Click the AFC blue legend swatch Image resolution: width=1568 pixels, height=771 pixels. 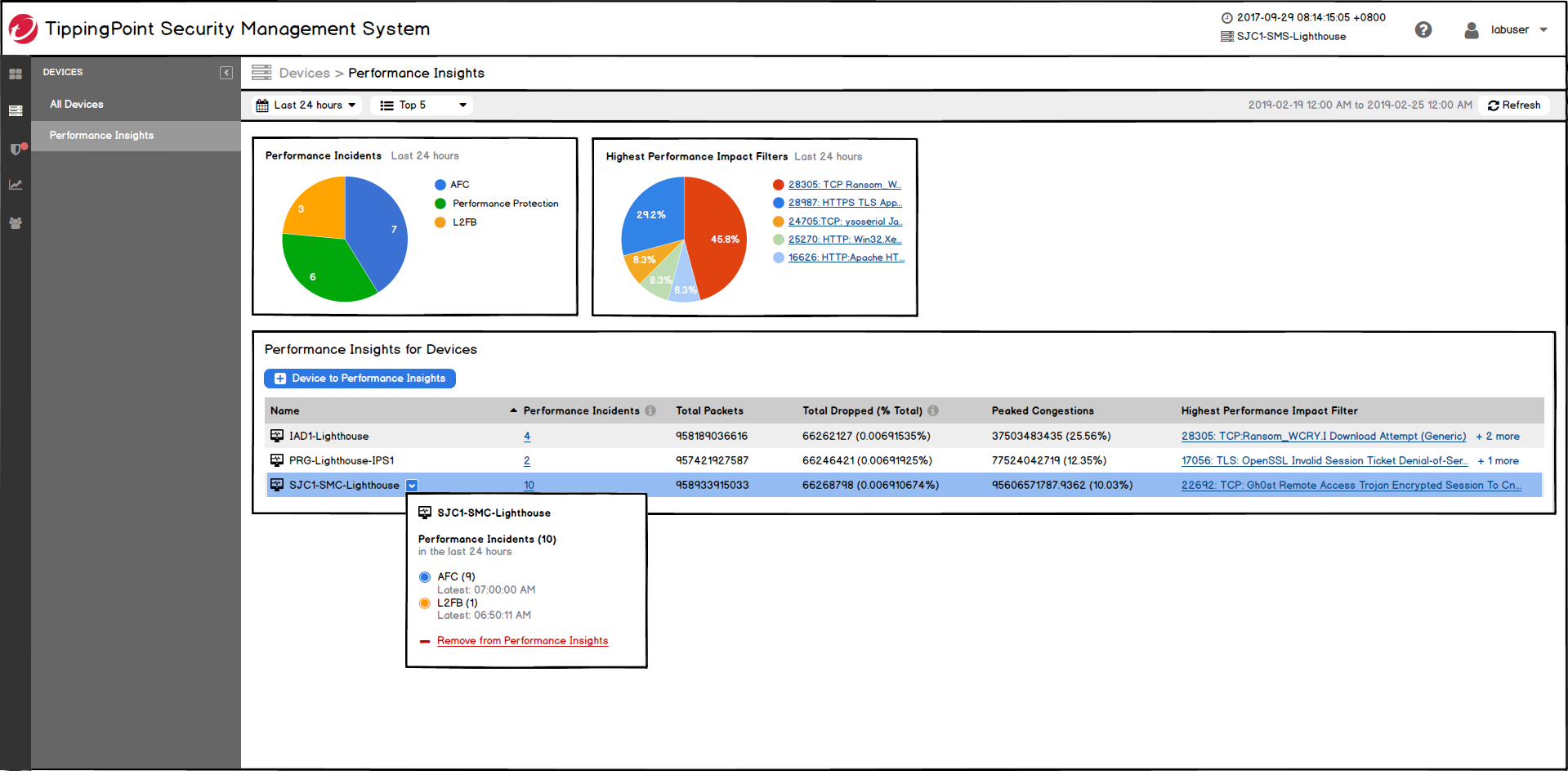(x=440, y=185)
